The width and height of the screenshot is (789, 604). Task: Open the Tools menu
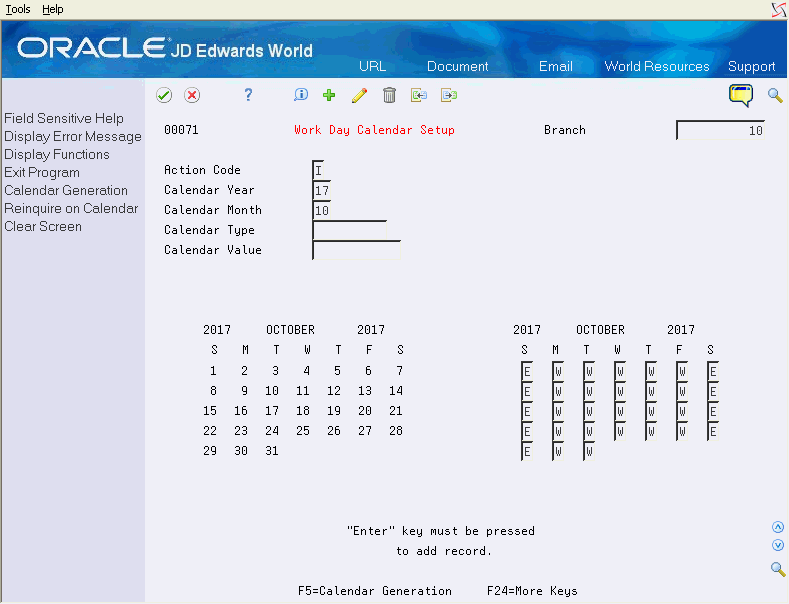18,9
